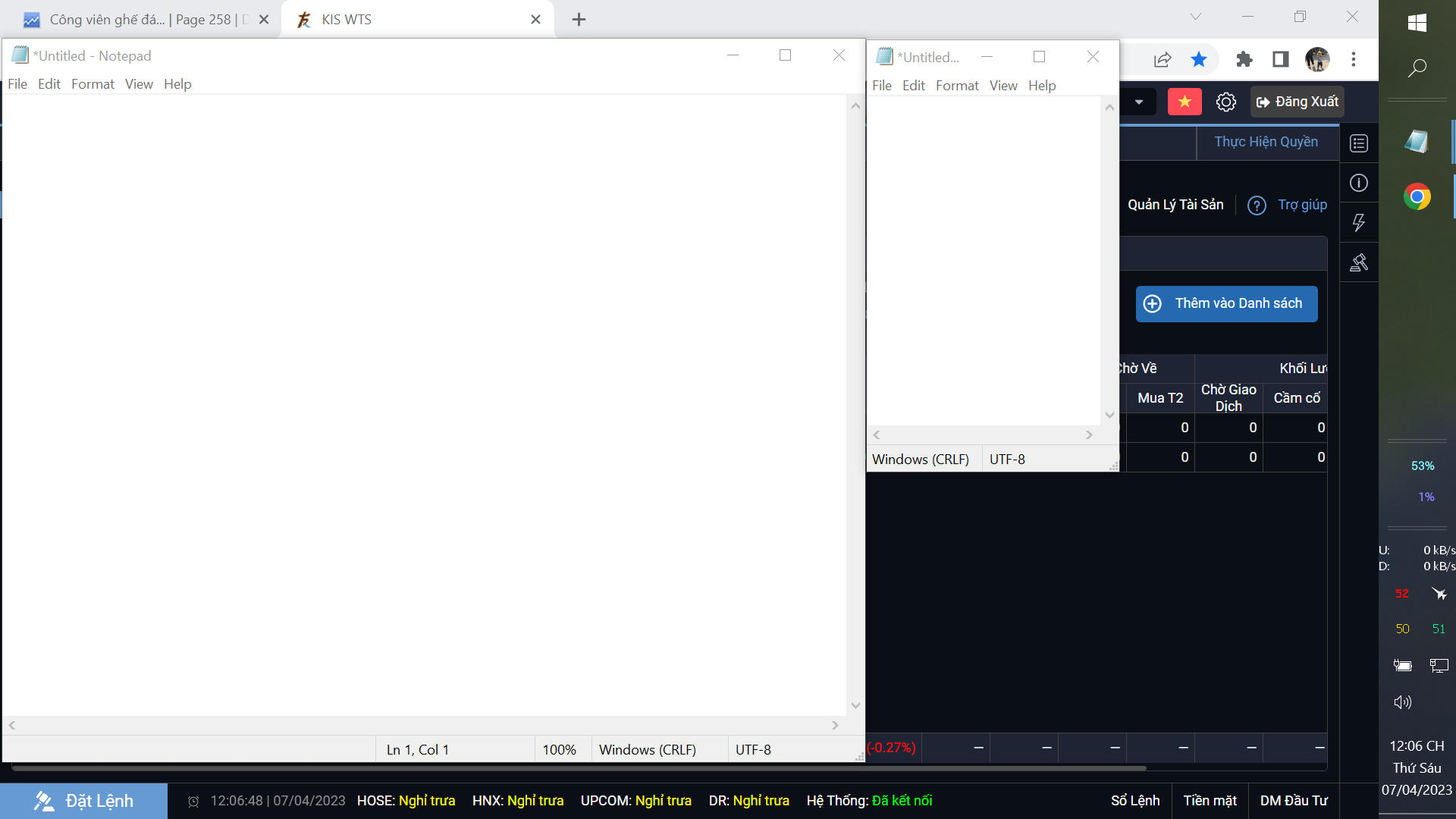Viewport: 1456px width, 819px height.
Task: Click the share page icon
Action: click(1163, 59)
